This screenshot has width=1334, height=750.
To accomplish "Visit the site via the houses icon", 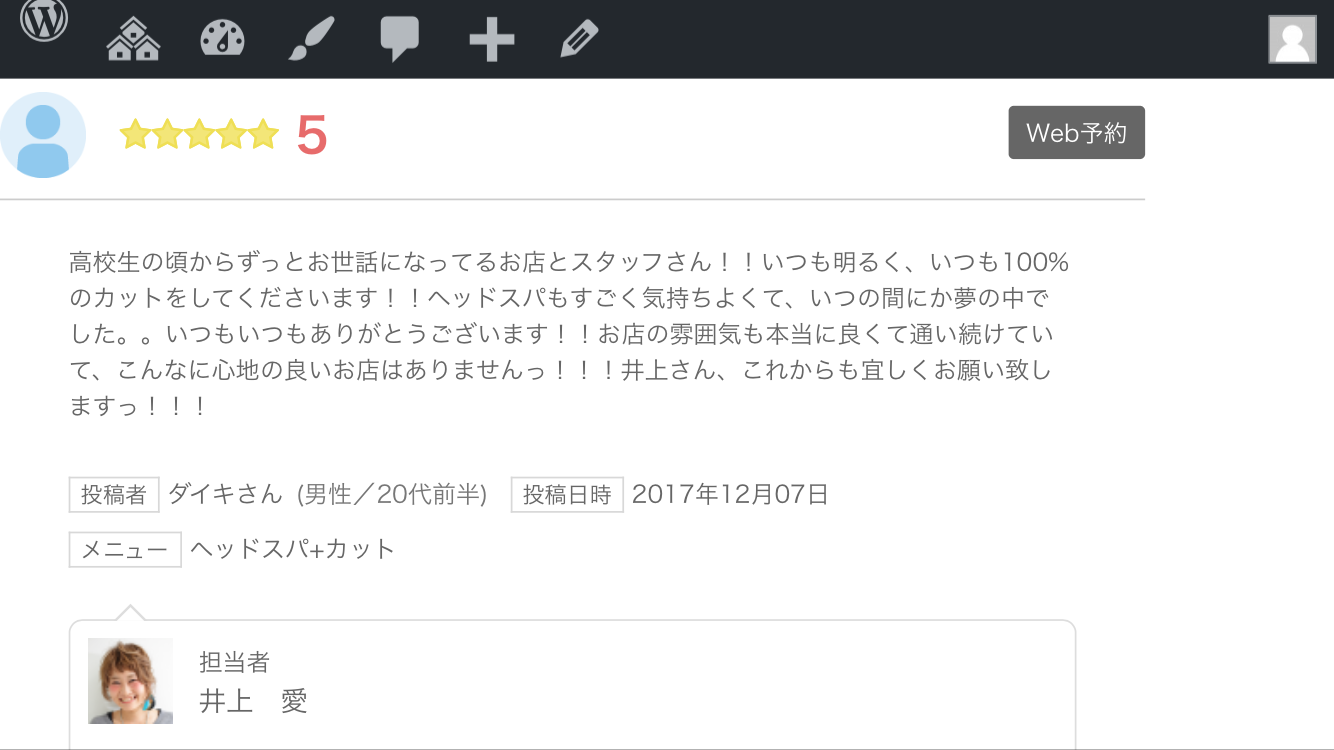I will [133, 40].
